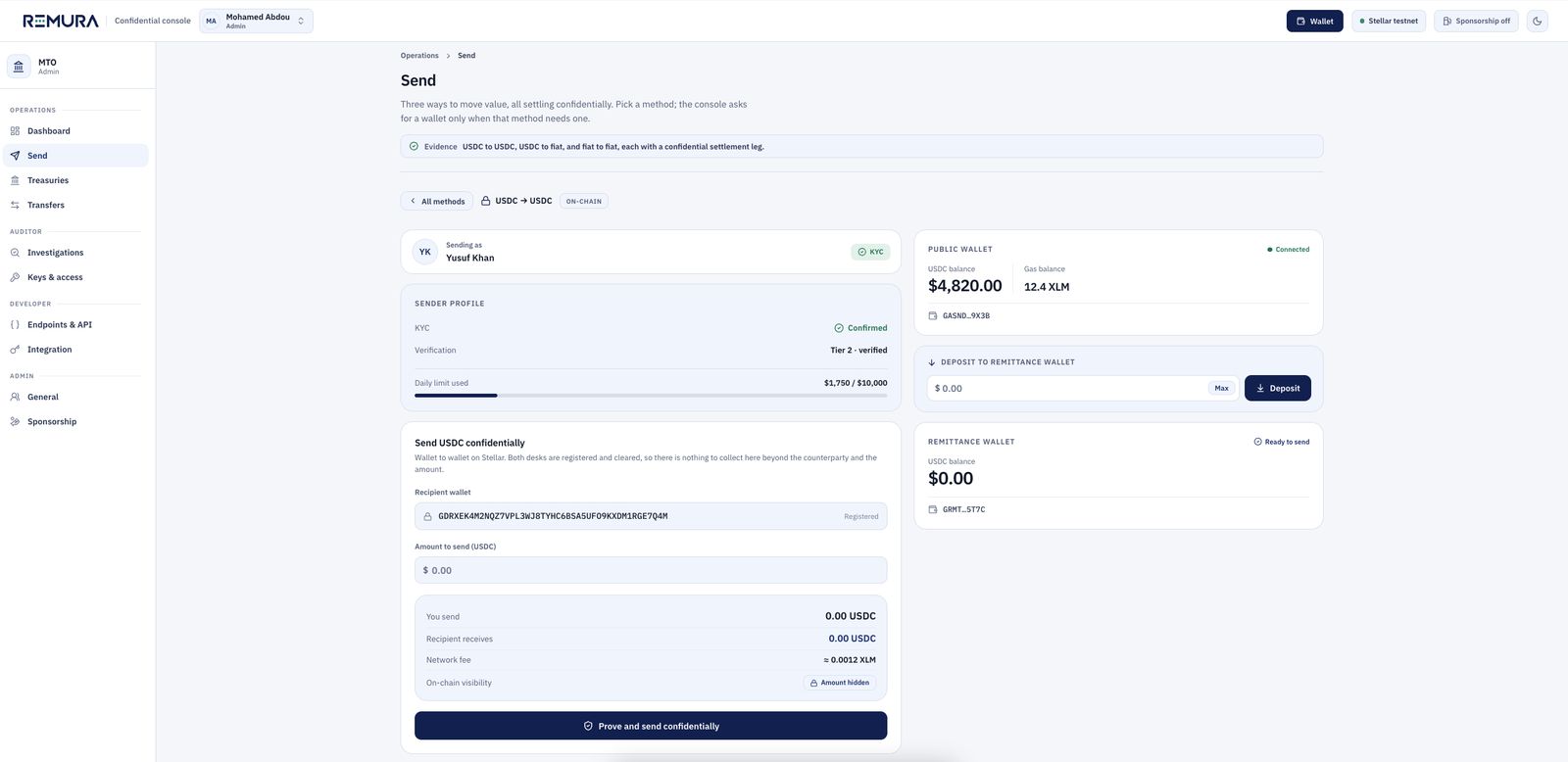This screenshot has height=762, width=1568.
Task: Expand the Mohamed Abdou account switcher
Action: pyautogui.click(x=256, y=21)
